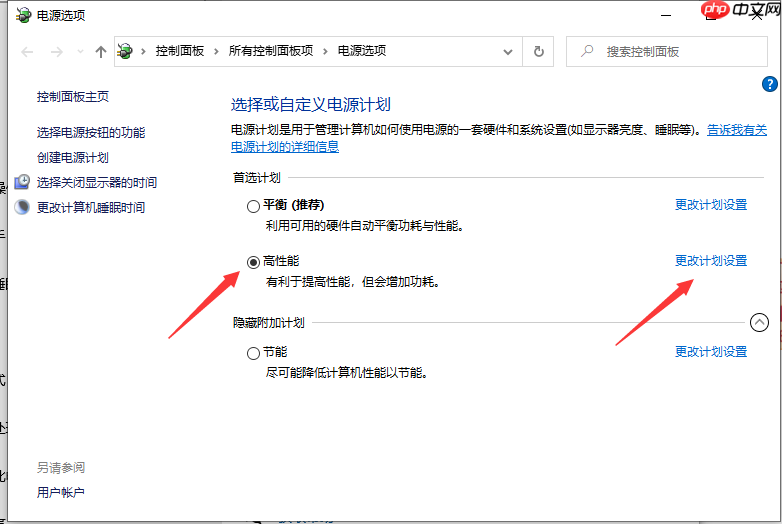Open 所有控制面板项 breadcrumb item
Screen dimensions: 782x524
coord(271,51)
